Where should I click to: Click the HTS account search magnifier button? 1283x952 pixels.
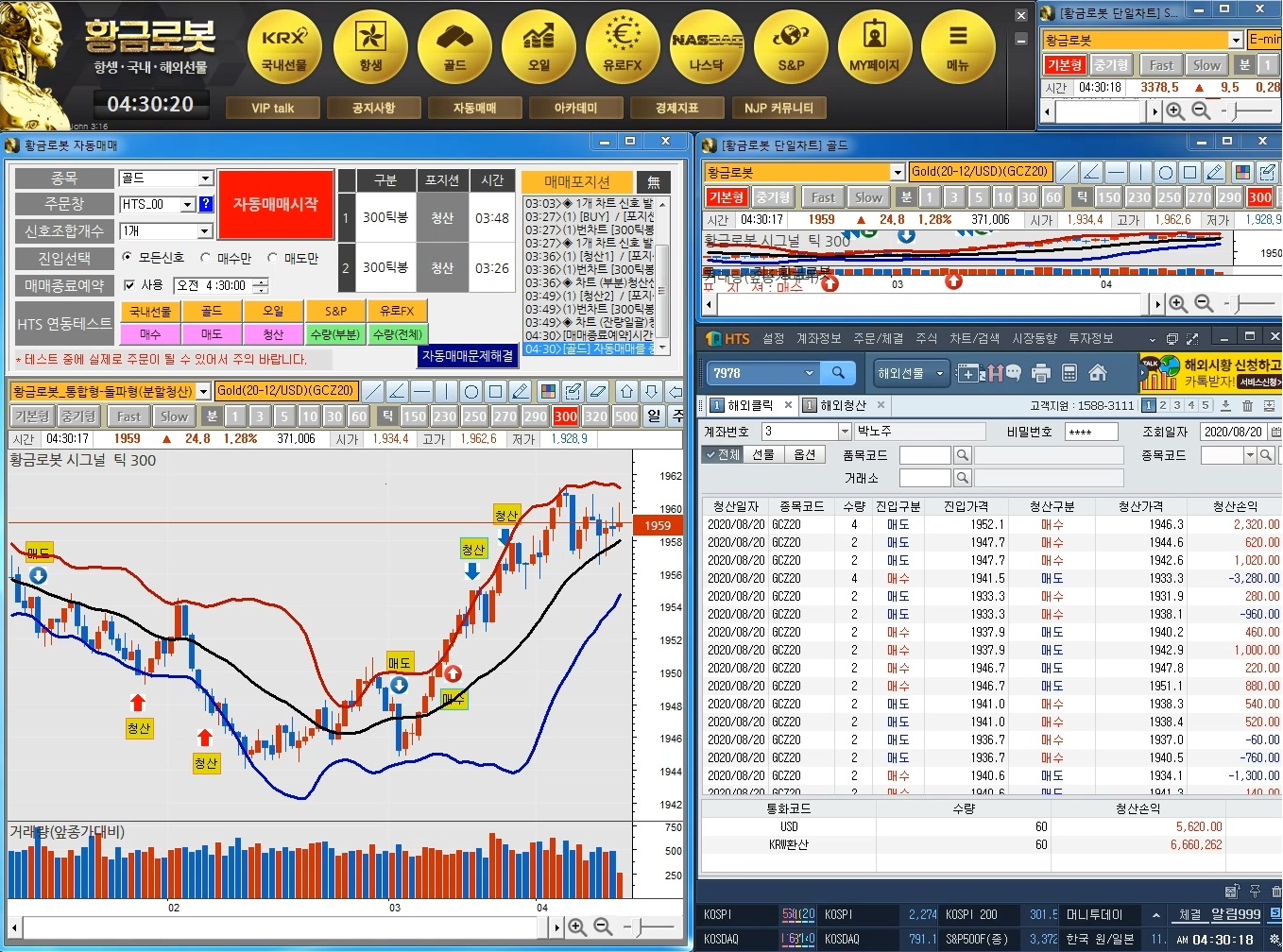click(x=838, y=373)
